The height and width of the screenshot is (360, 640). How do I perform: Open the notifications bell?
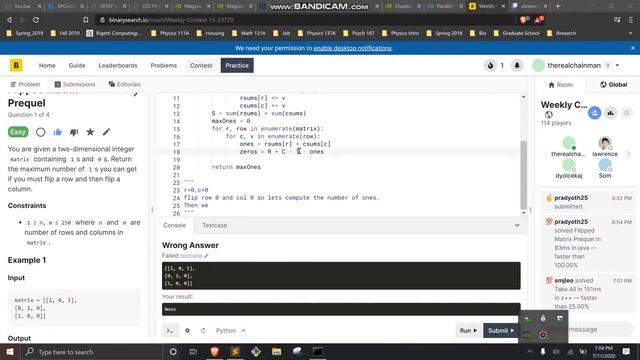517,65
